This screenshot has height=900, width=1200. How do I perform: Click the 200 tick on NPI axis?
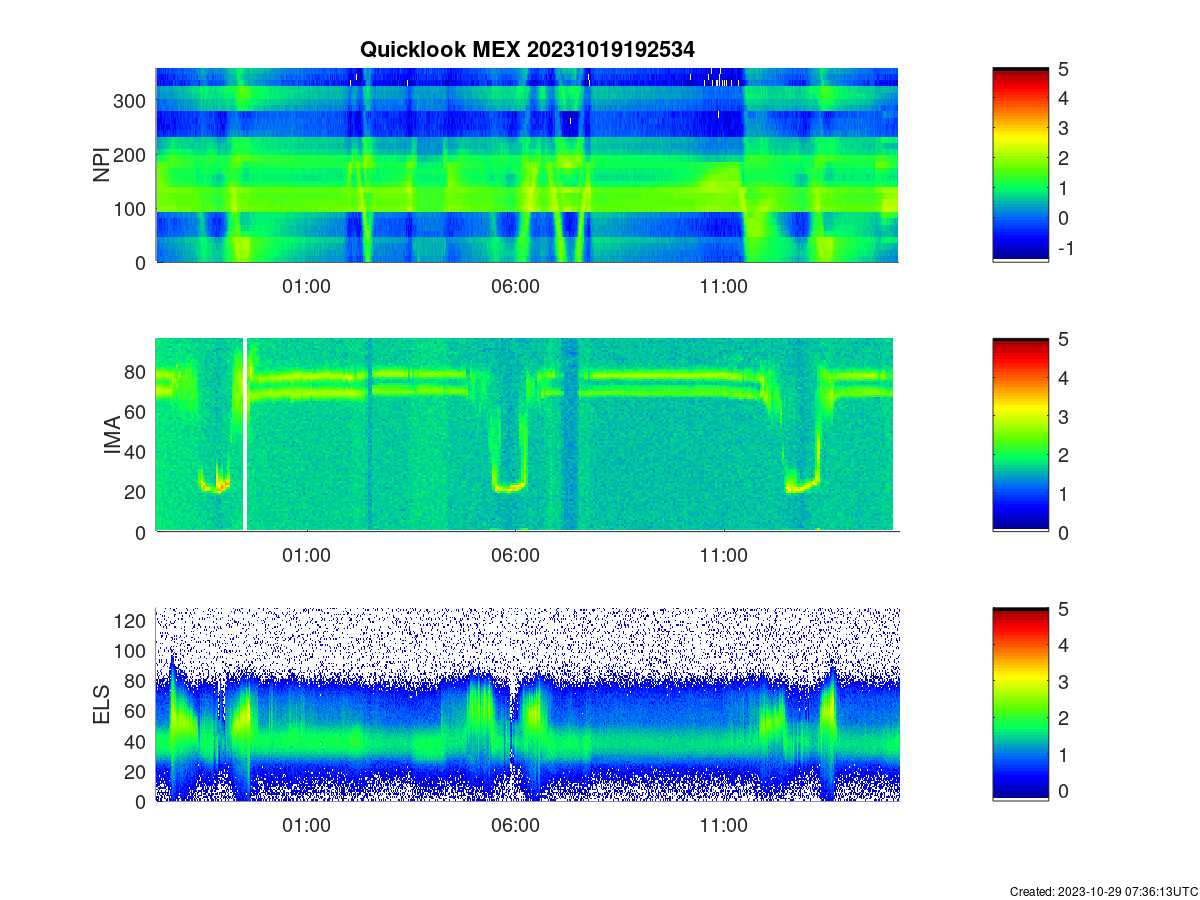(x=131, y=154)
